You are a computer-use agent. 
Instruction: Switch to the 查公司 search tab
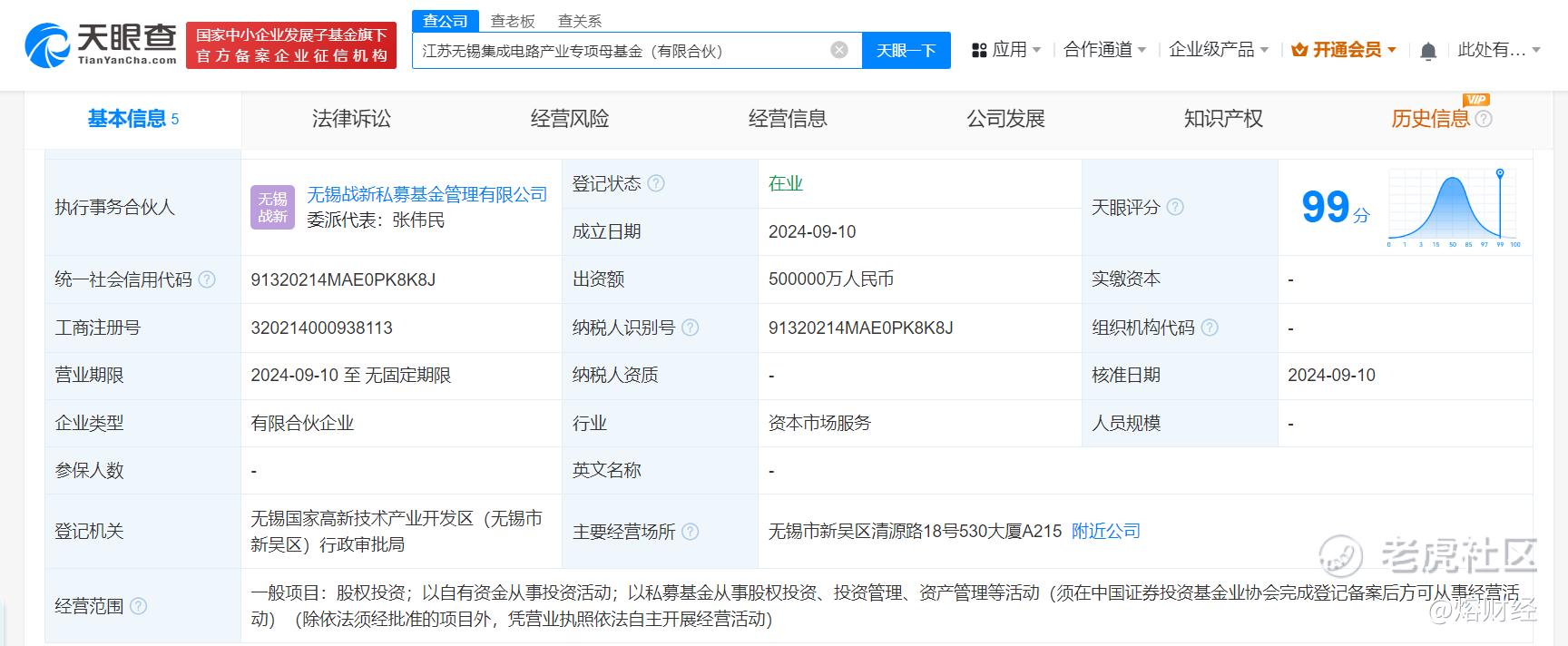click(445, 20)
